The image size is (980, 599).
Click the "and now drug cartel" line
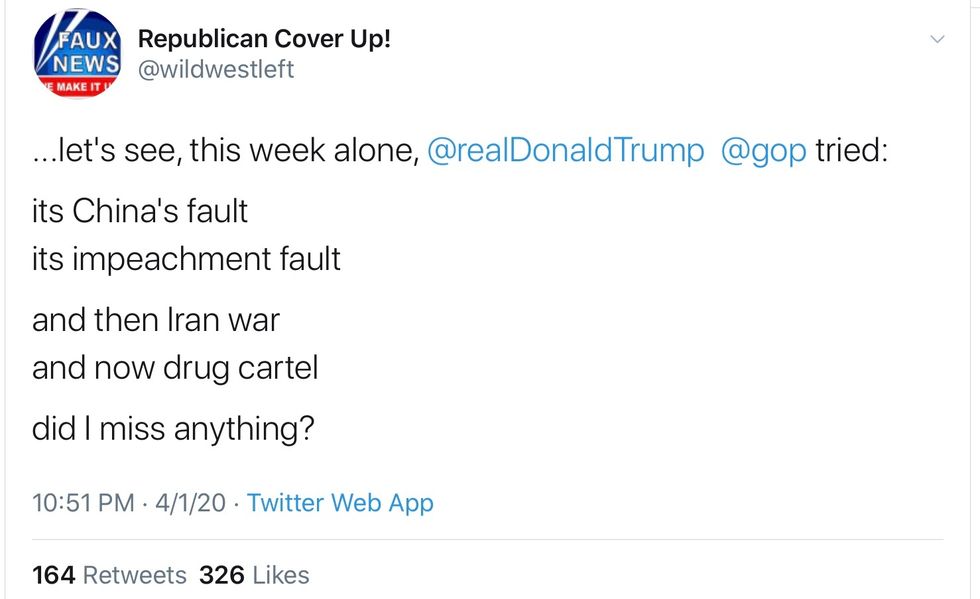click(x=175, y=368)
